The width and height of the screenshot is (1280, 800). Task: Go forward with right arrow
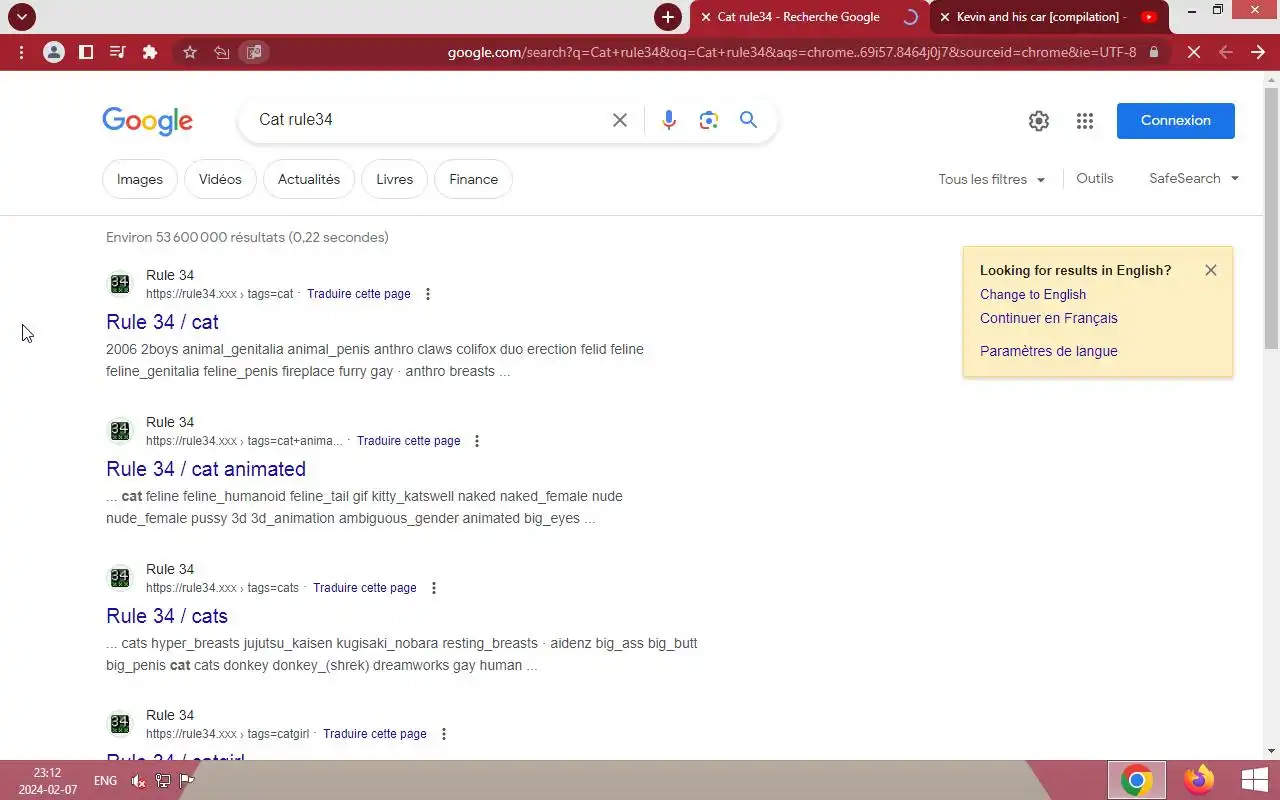1258,52
